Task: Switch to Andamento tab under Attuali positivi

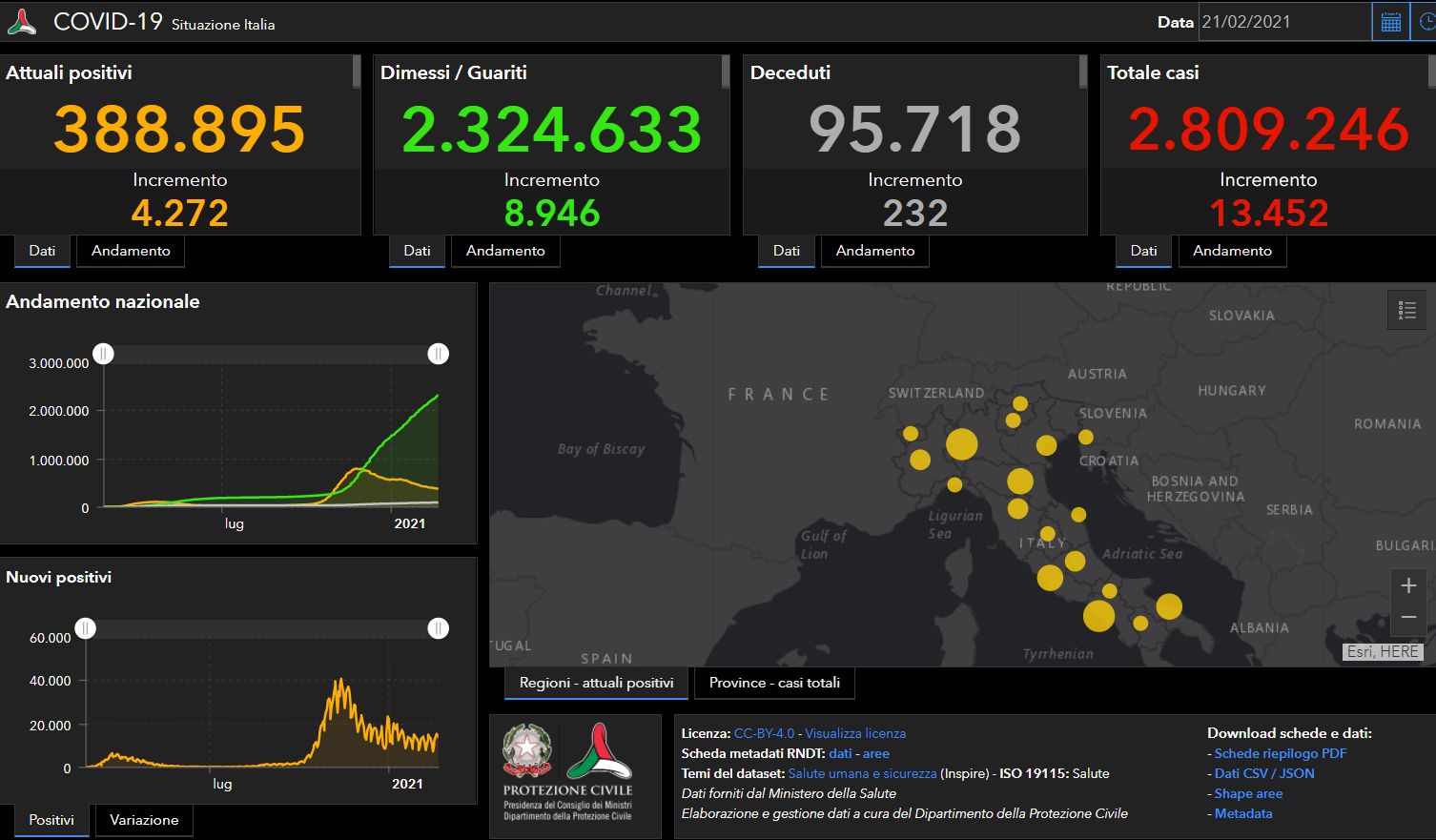Action: (x=131, y=251)
